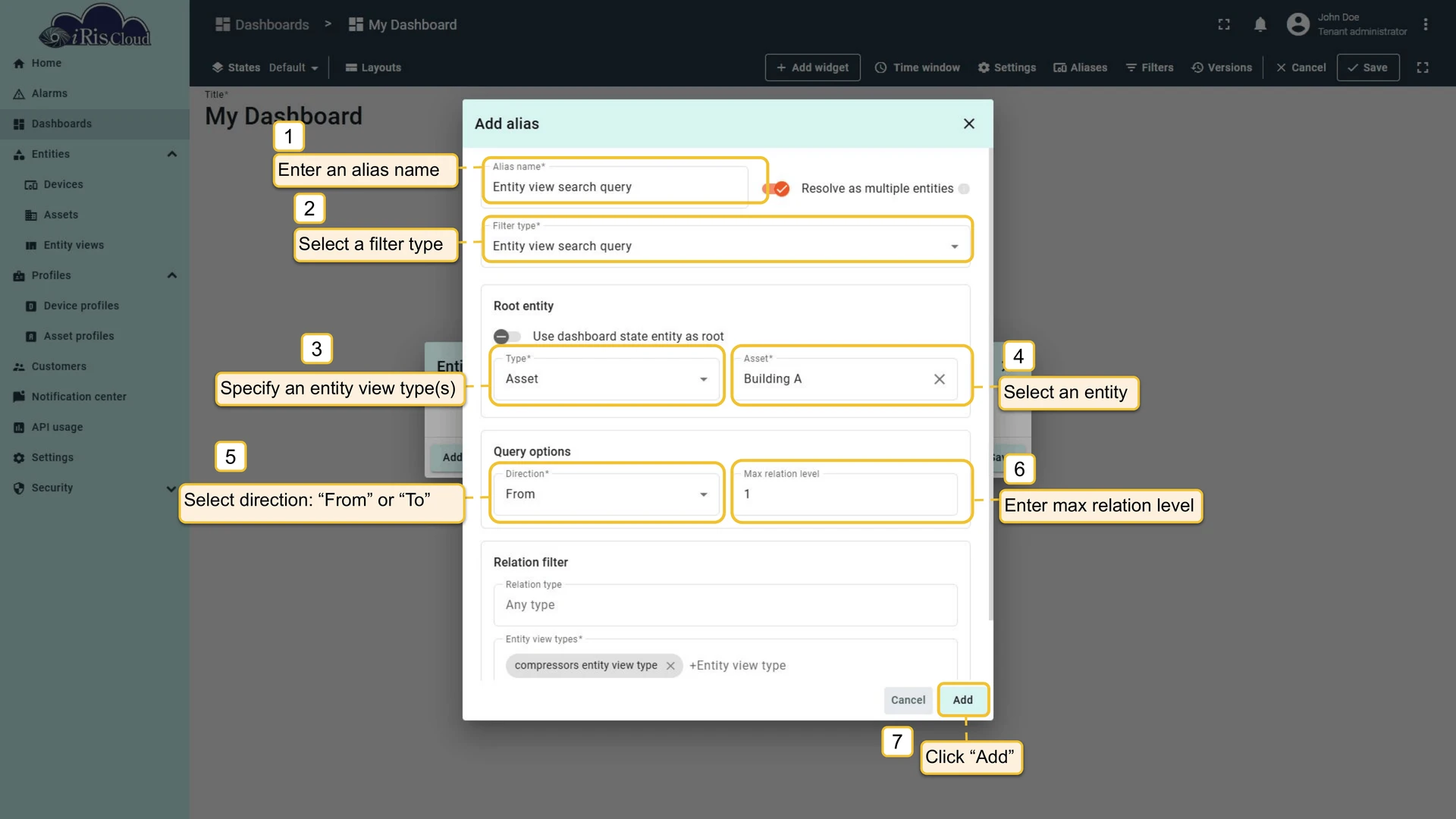The width and height of the screenshot is (1456, 819).
Task: Open Entity views in the sidebar
Action: coord(94,245)
